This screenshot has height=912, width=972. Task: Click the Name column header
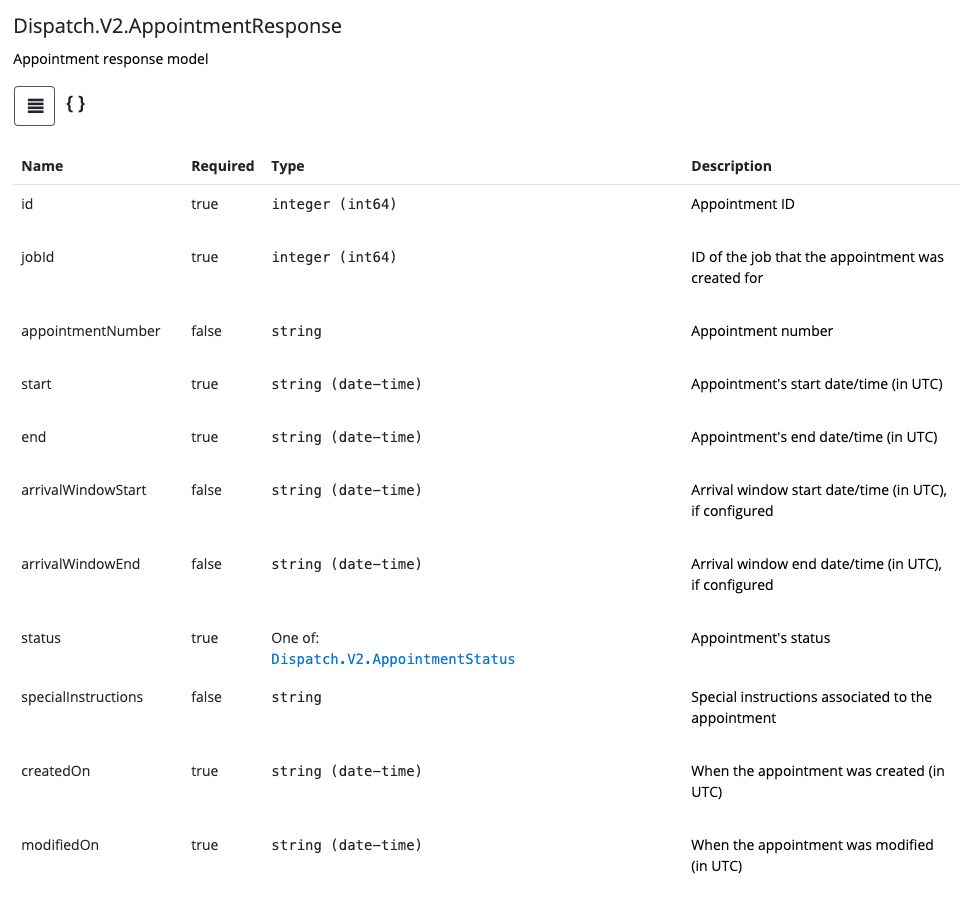[42, 166]
